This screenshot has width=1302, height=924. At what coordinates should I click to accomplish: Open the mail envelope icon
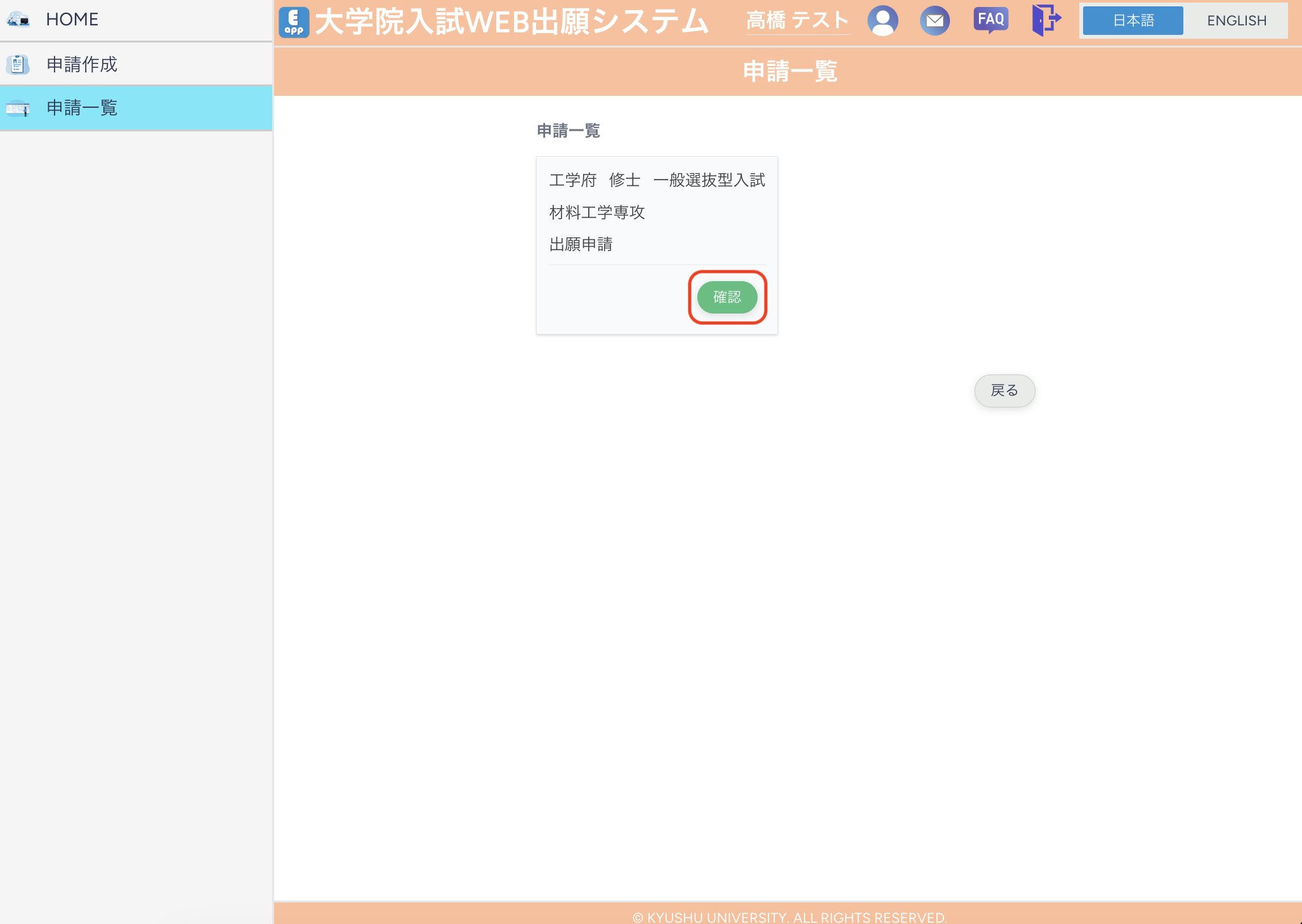point(934,21)
